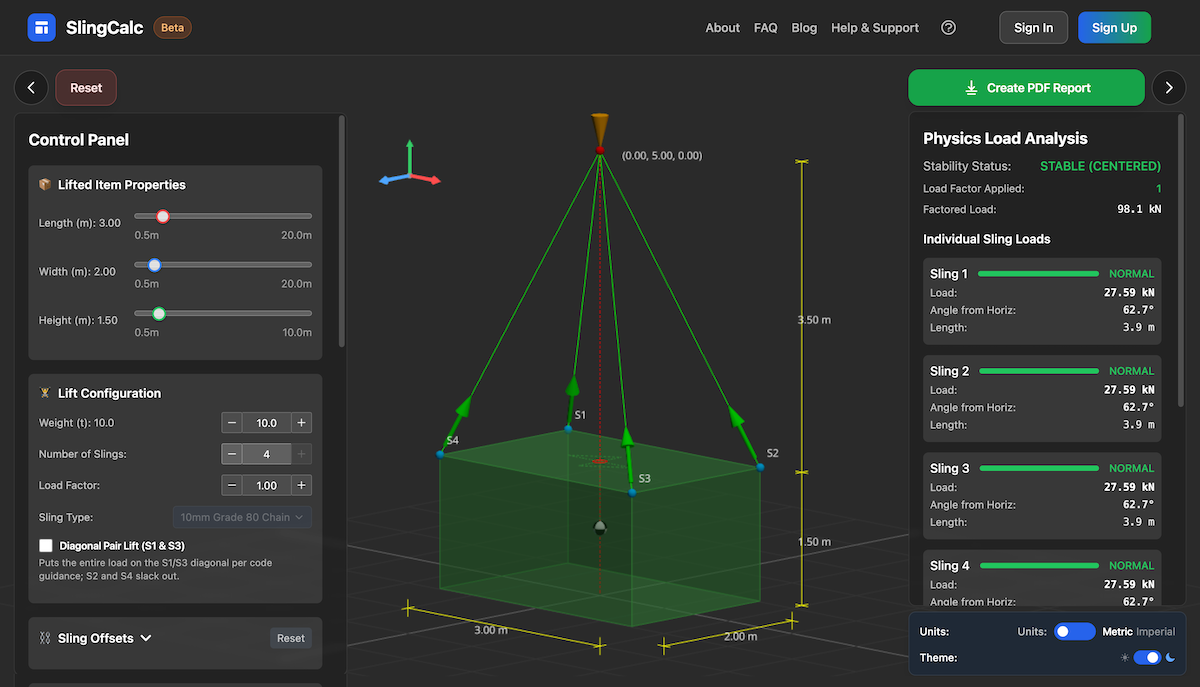Toggle the Theme switch
Image resolution: width=1200 pixels, height=687 pixels.
pos(1147,657)
